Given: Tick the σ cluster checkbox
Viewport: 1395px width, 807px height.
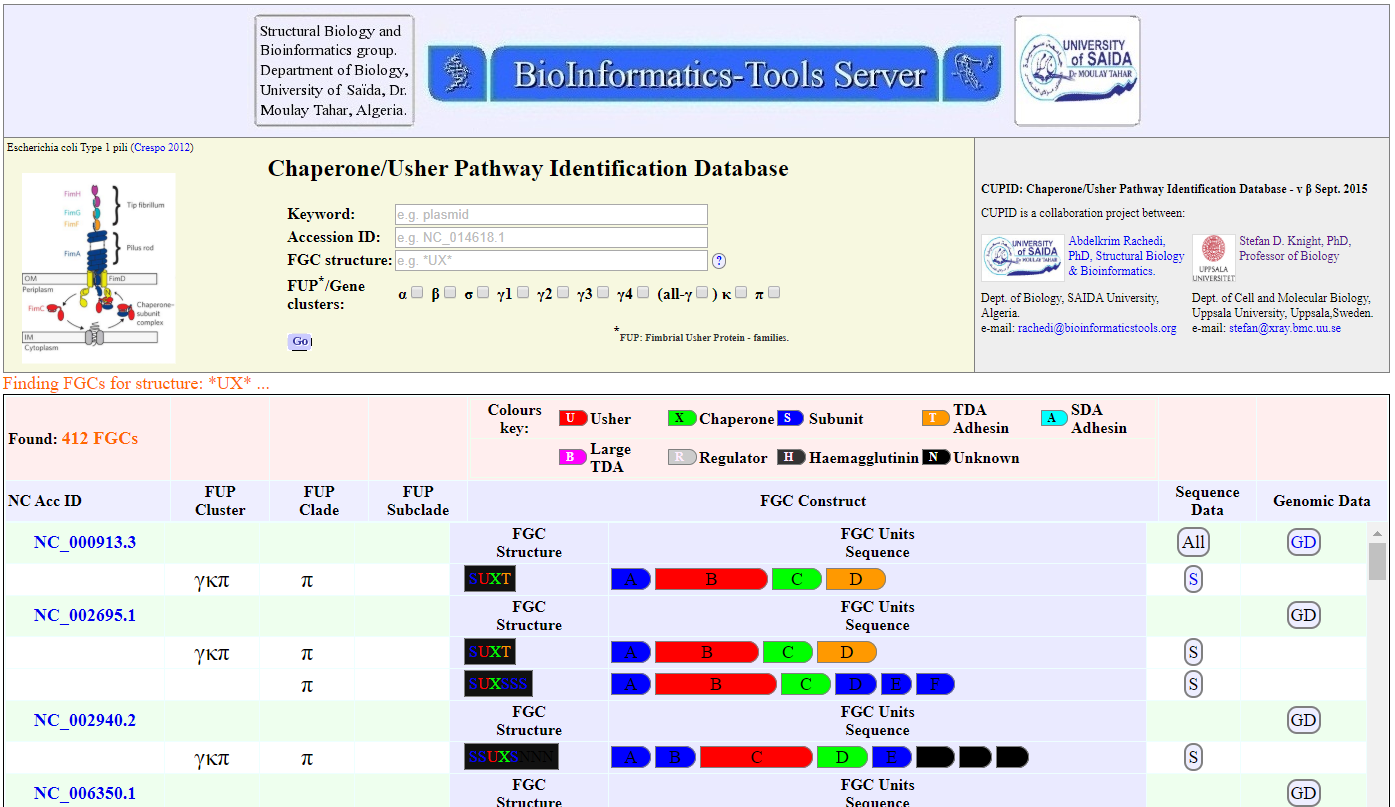Looking at the screenshot, I should pos(483,293).
